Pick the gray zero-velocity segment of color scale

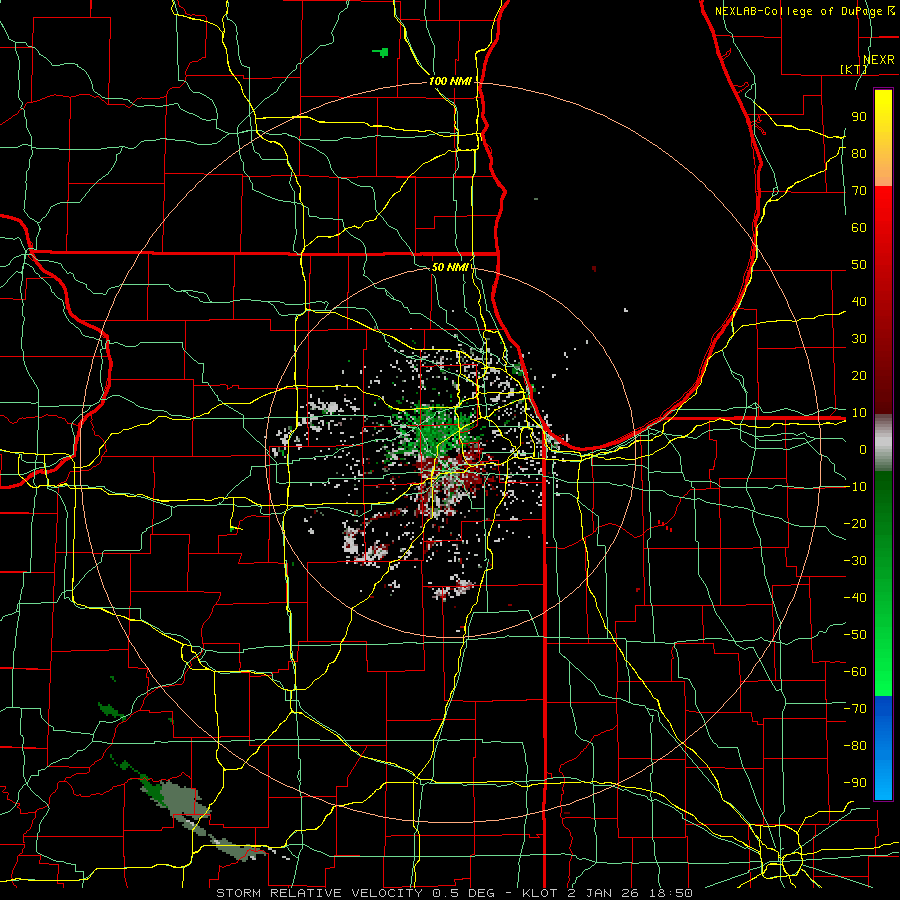pyautogui.click(x=883, y=443)
